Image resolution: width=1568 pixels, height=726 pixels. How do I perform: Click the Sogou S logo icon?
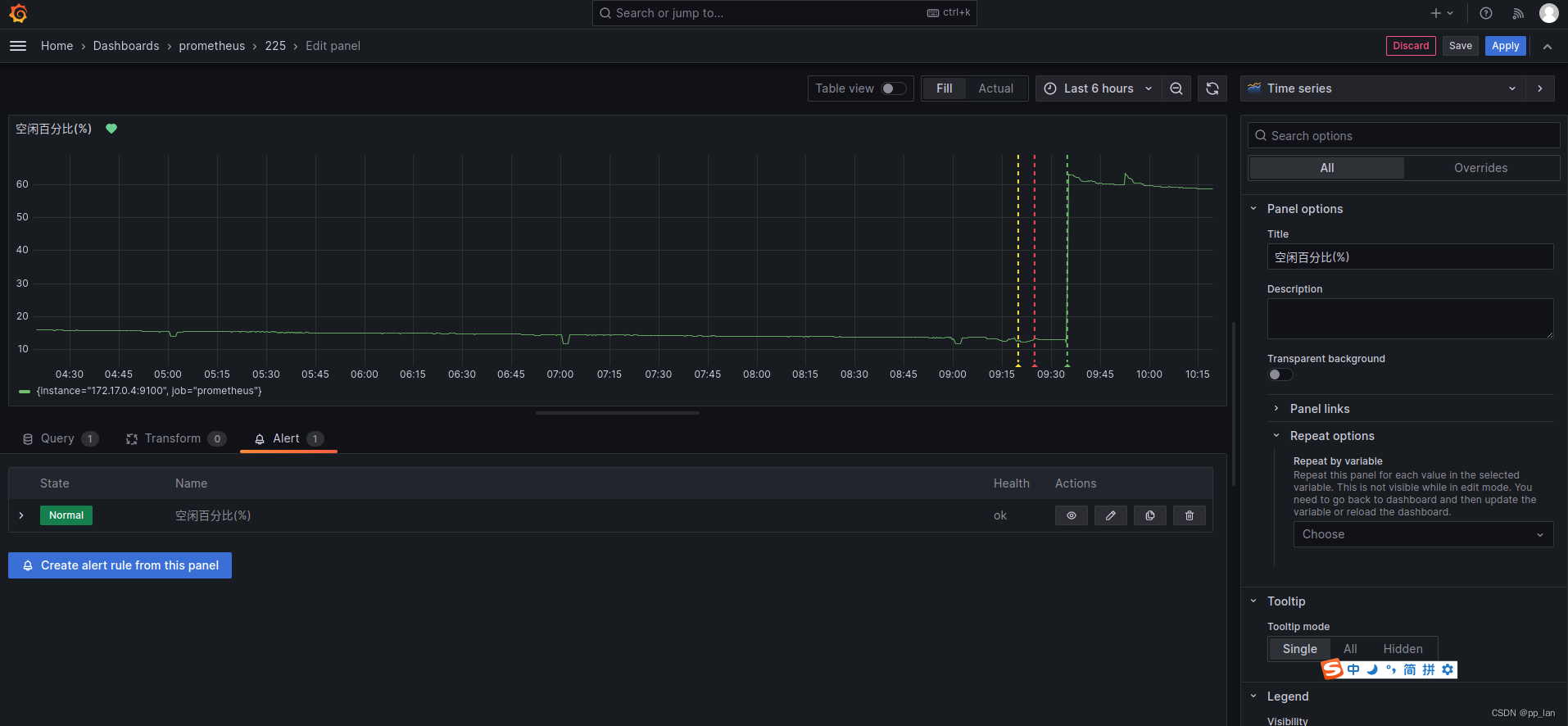pos(1333,669)
